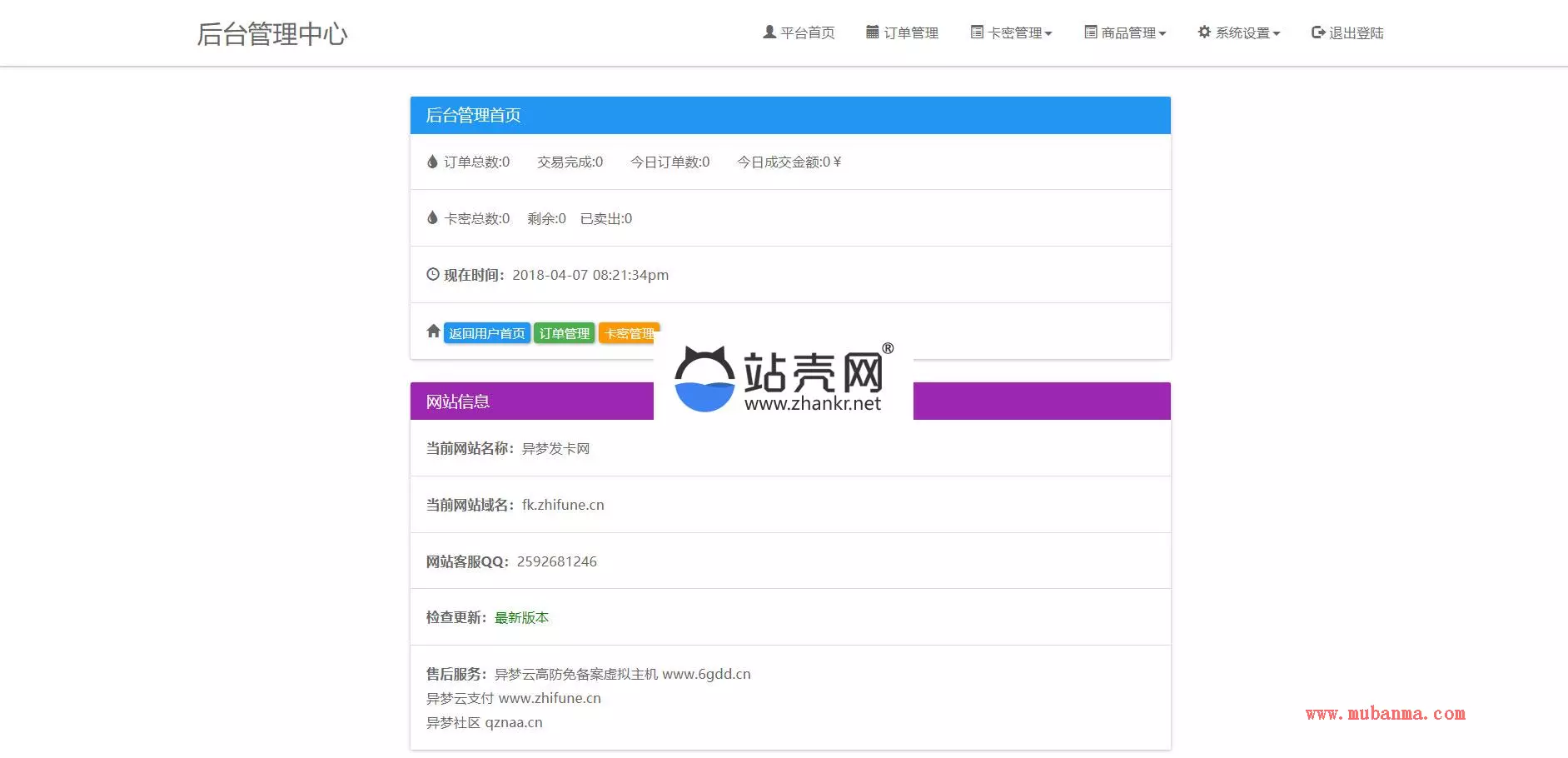Click the droplet icon beside 订单总数
1568x758 pixels.
[x=432, y=162]
